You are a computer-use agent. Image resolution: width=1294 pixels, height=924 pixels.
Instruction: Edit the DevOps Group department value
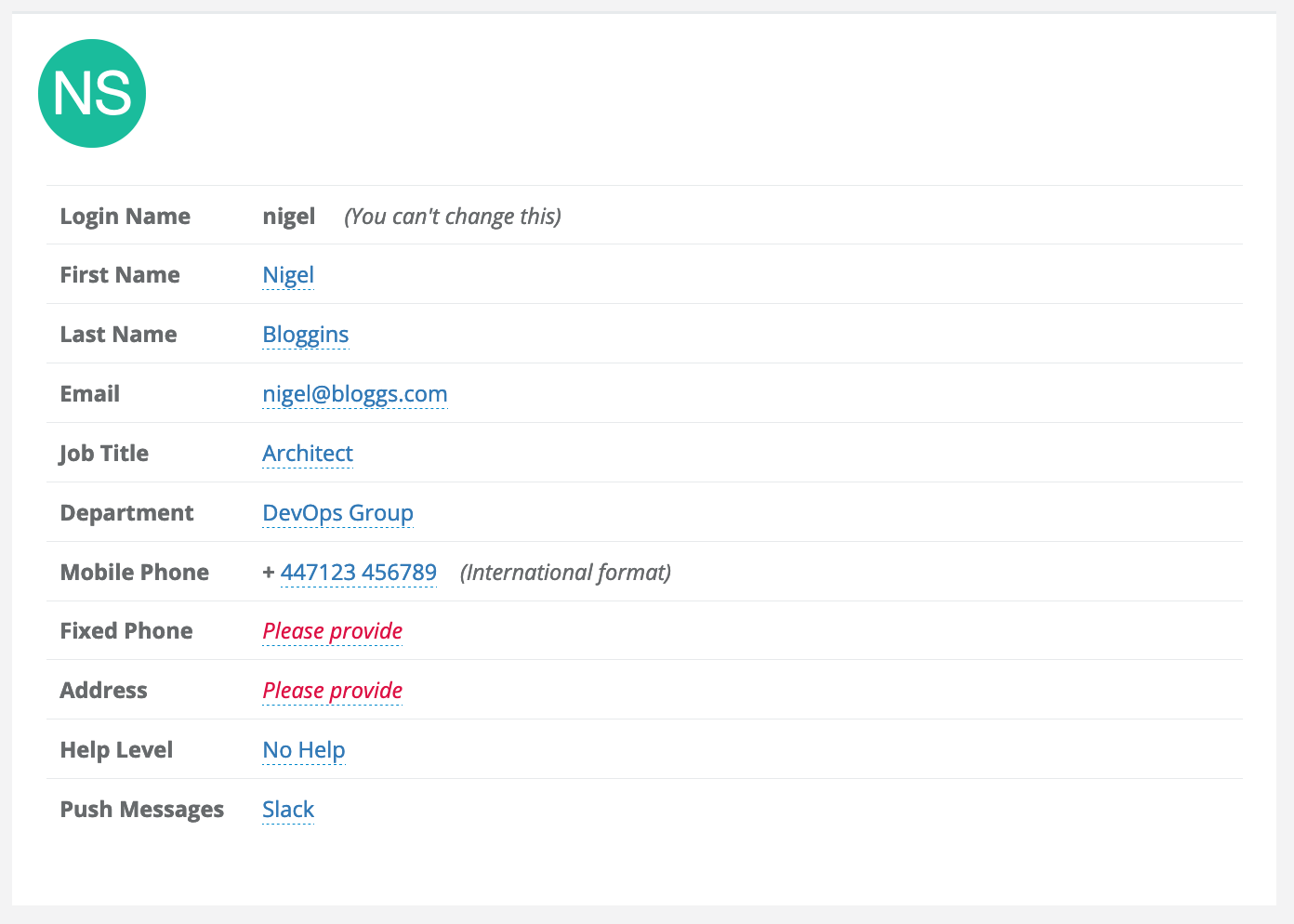[x=337, y=513]
